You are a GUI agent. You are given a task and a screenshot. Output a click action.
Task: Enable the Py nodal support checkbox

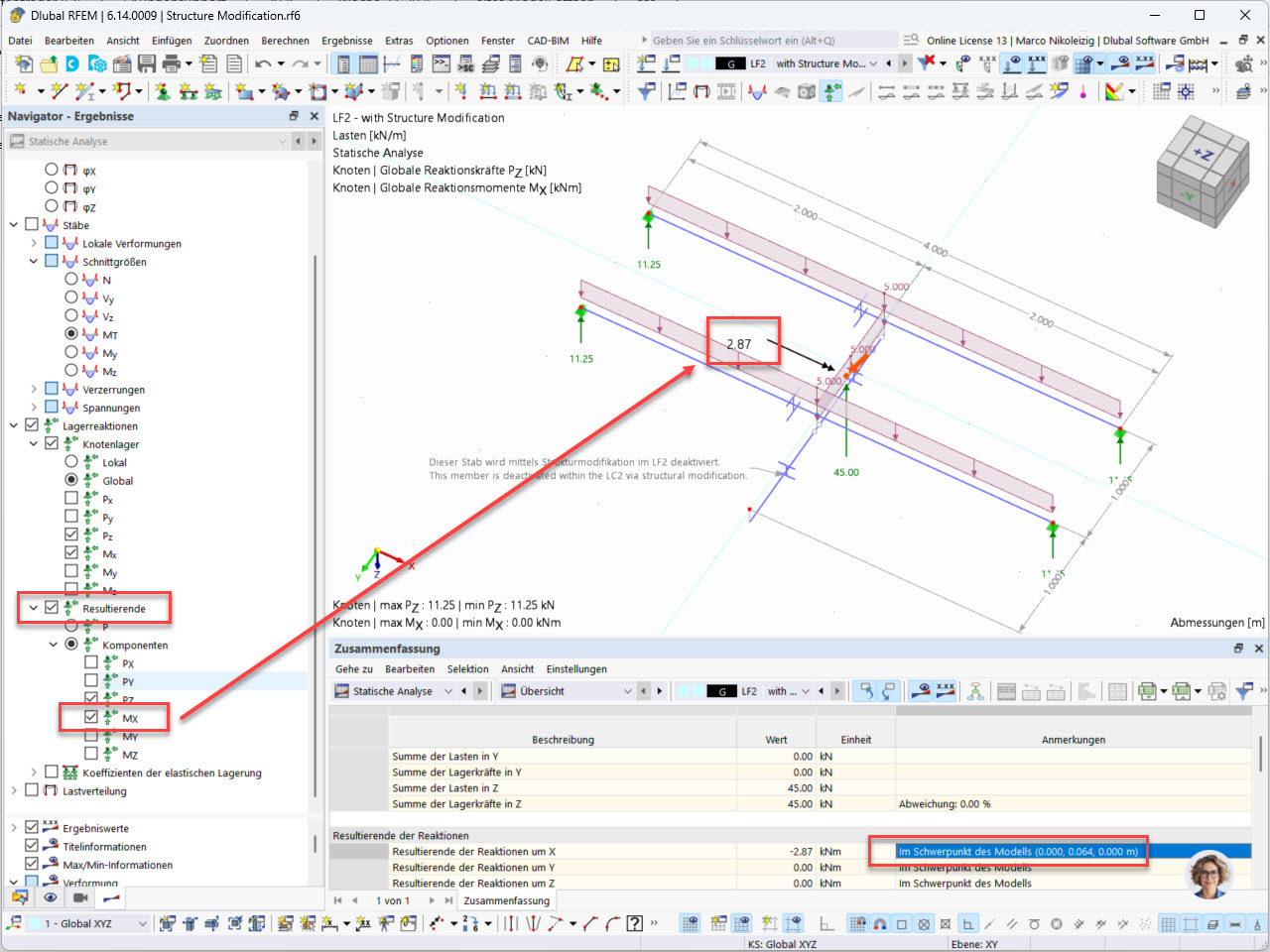(x=71, y=517)
